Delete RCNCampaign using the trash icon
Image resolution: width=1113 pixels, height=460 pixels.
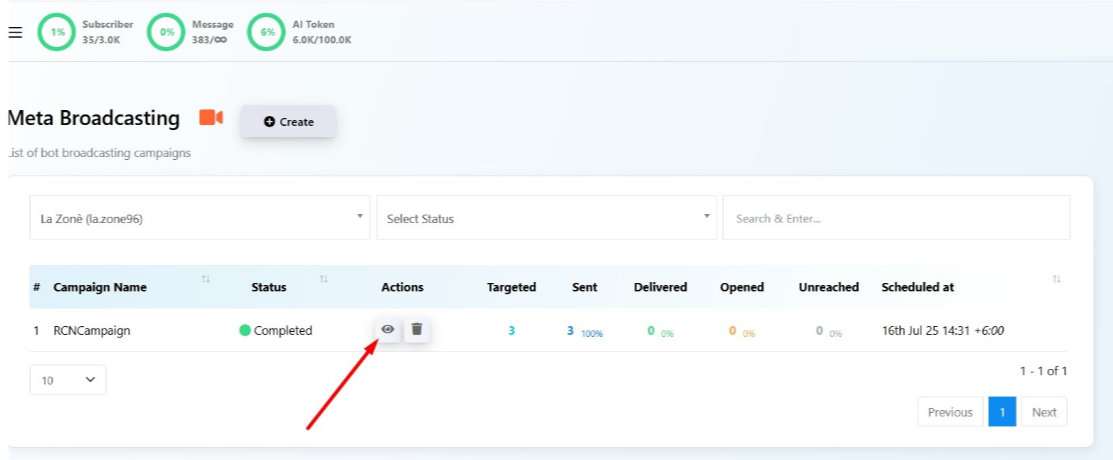[417, 329]
